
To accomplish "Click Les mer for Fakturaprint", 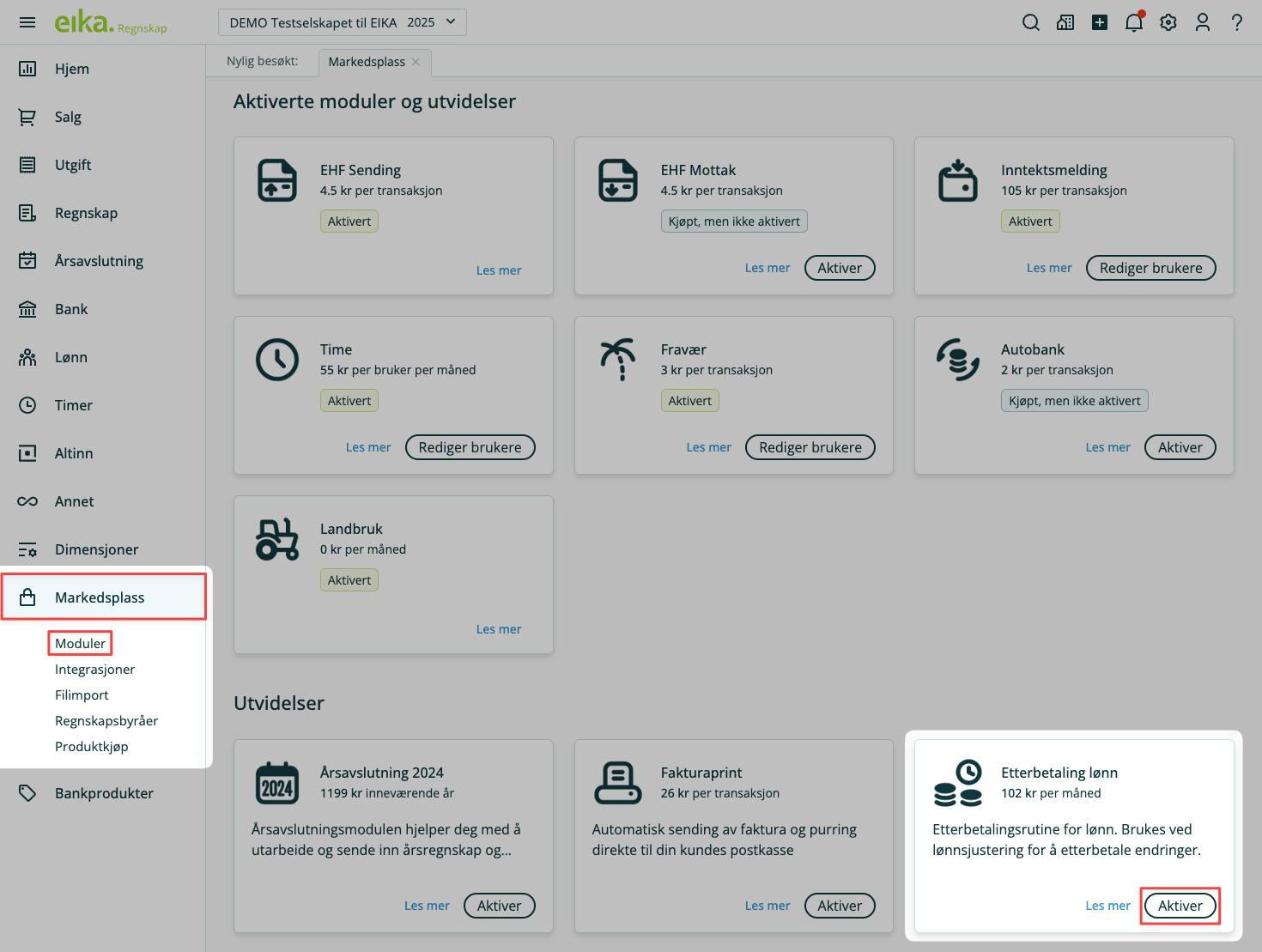I will tap(767, 906).
